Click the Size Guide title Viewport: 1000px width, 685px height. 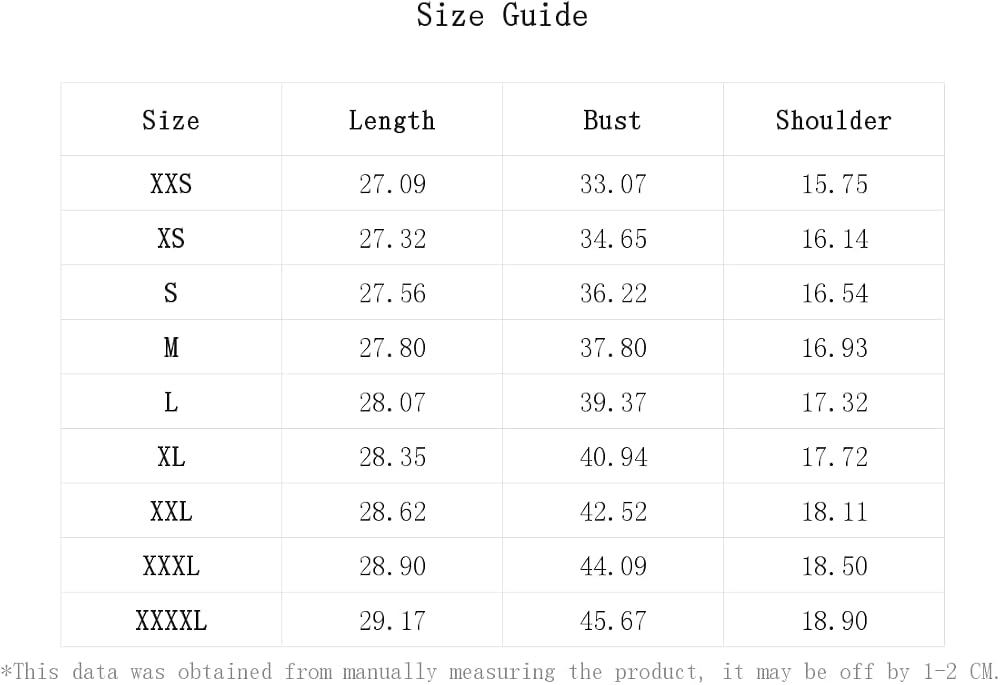pos(502,15)
